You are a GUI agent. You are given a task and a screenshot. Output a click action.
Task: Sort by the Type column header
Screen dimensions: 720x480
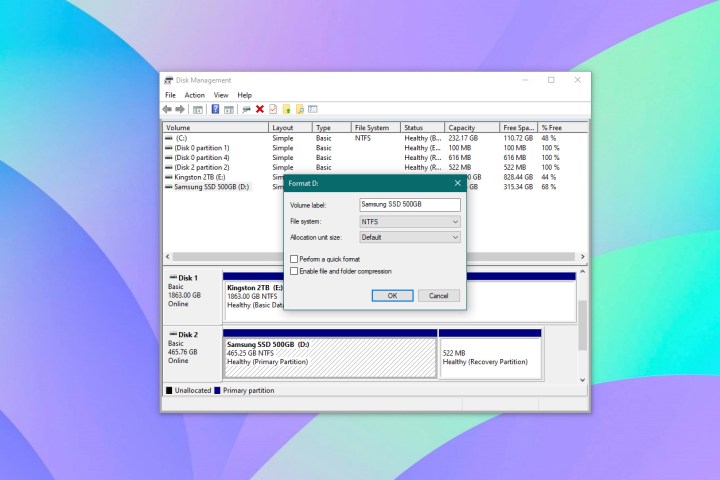[x=332, y=128]
